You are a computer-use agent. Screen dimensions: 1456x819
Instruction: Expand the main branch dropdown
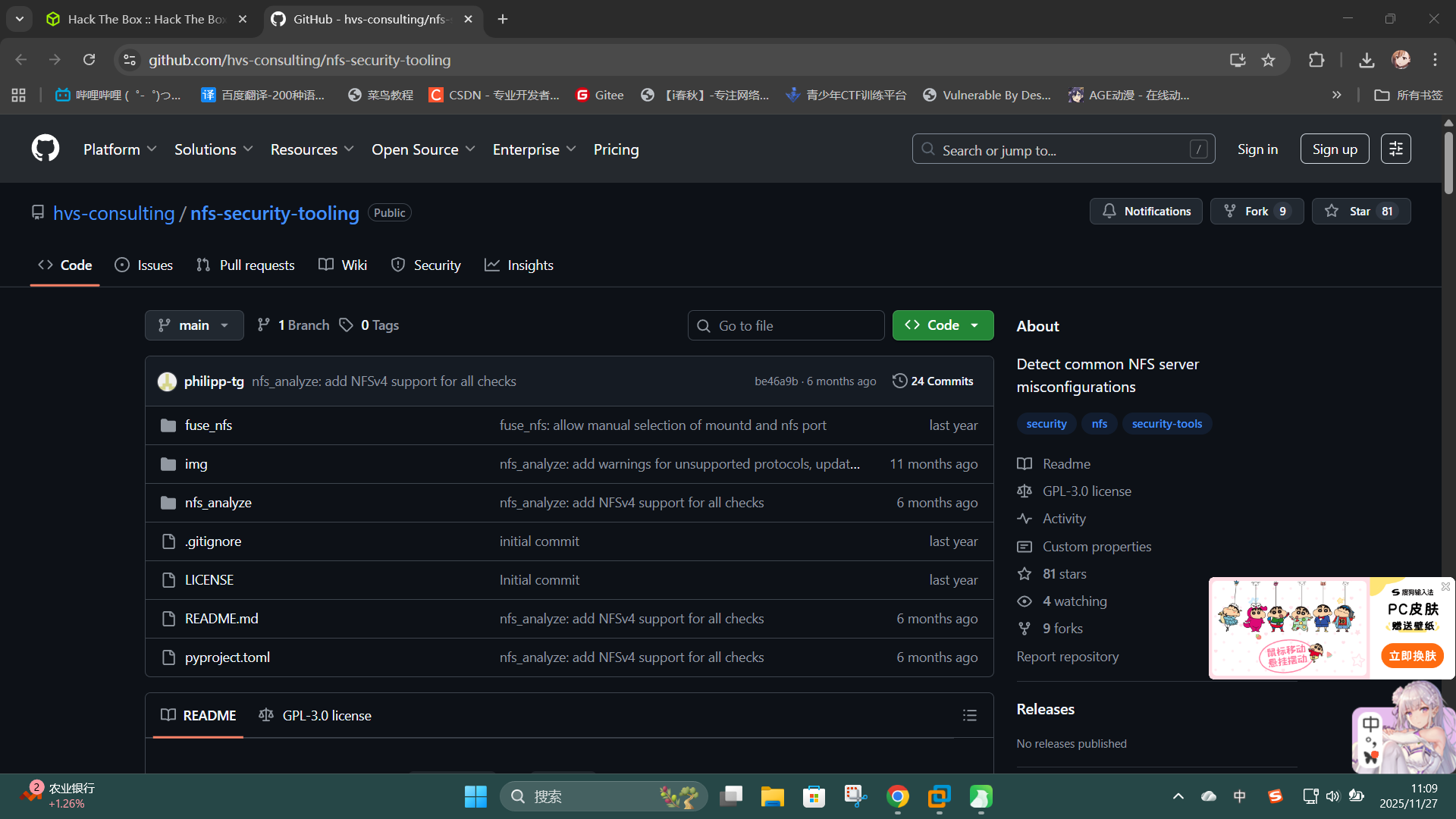[x=194, y=325]
